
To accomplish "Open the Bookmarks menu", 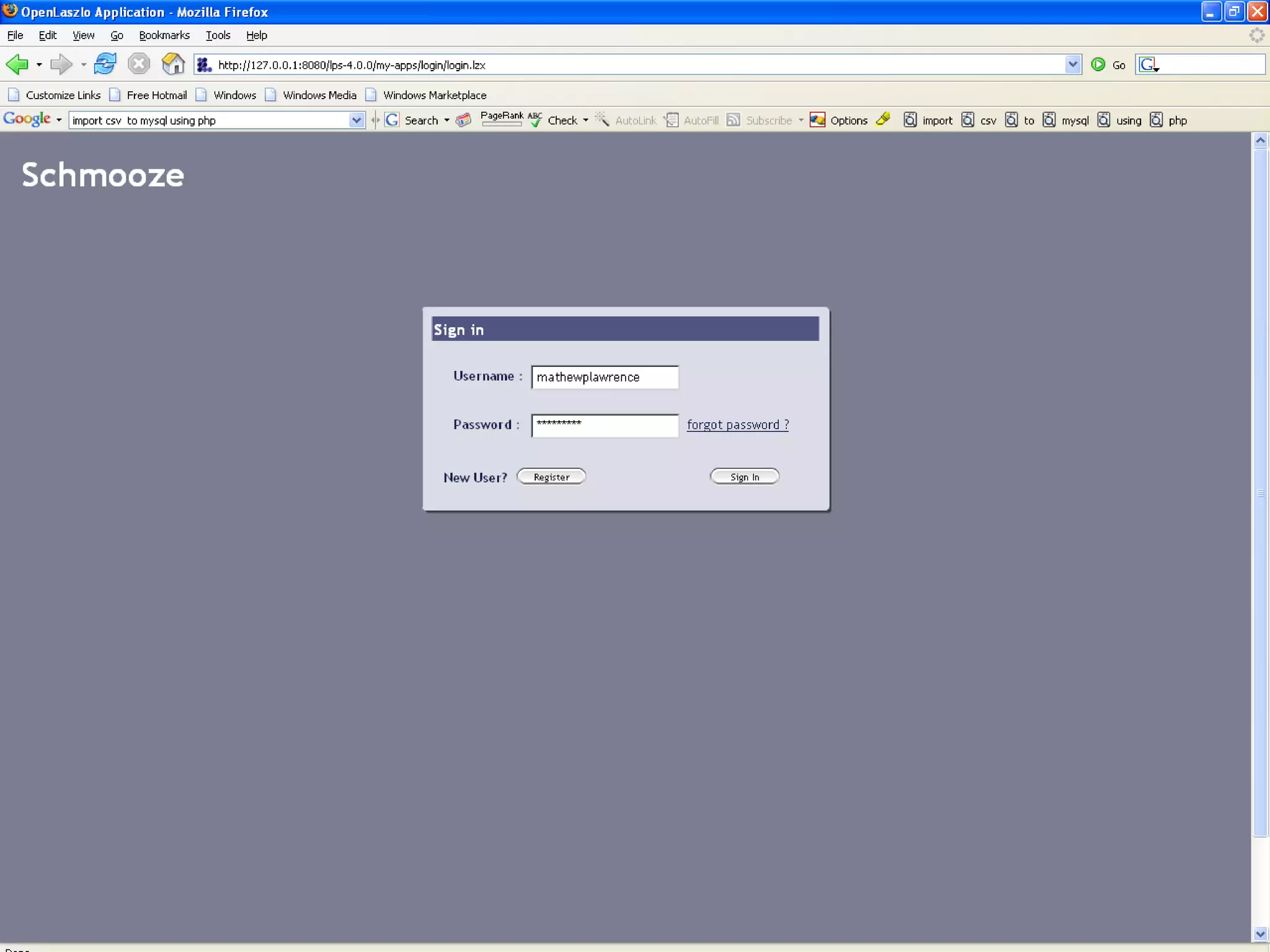I will pos(164,35).
